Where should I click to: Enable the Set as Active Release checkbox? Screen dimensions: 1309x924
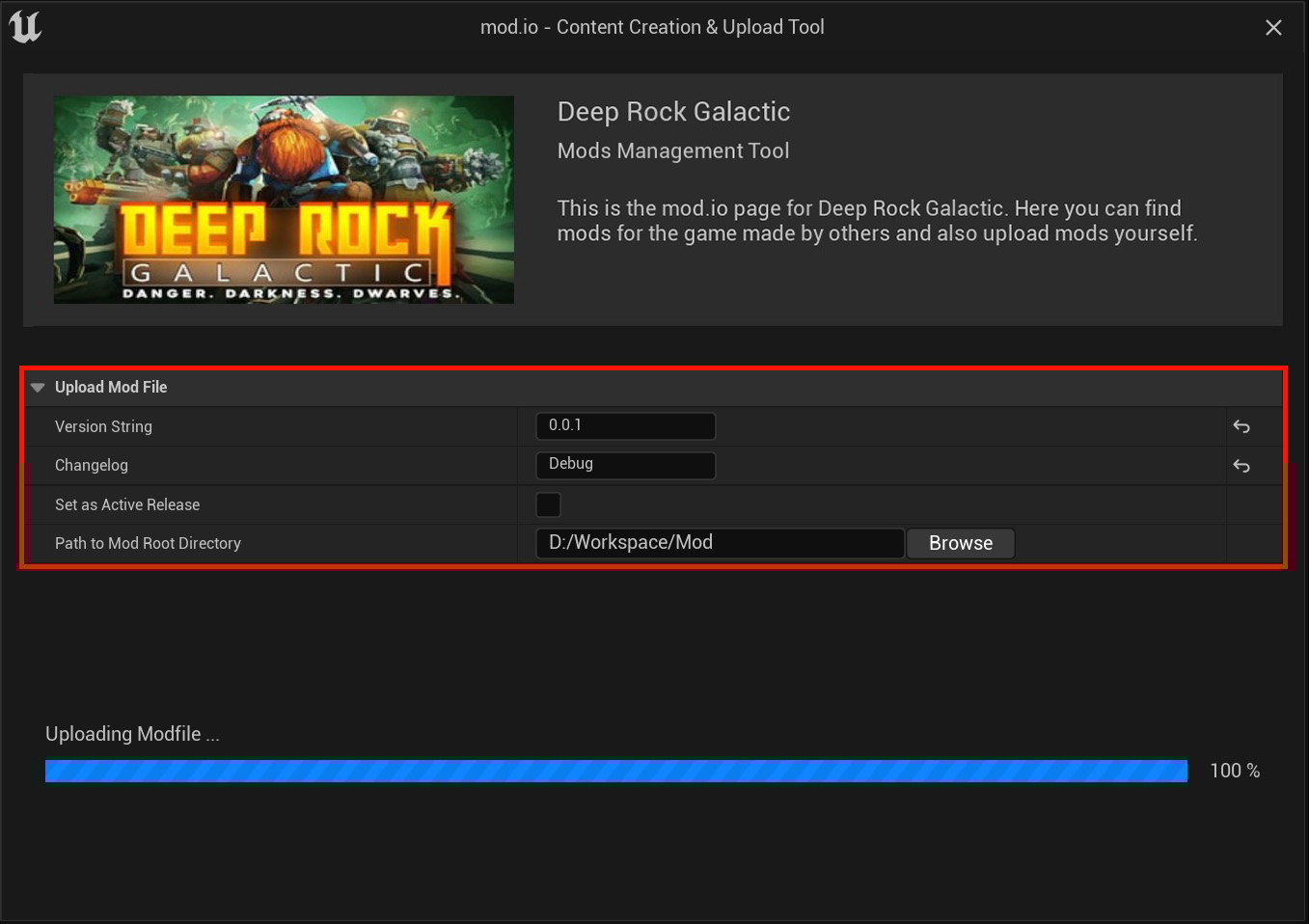[548, 504]
